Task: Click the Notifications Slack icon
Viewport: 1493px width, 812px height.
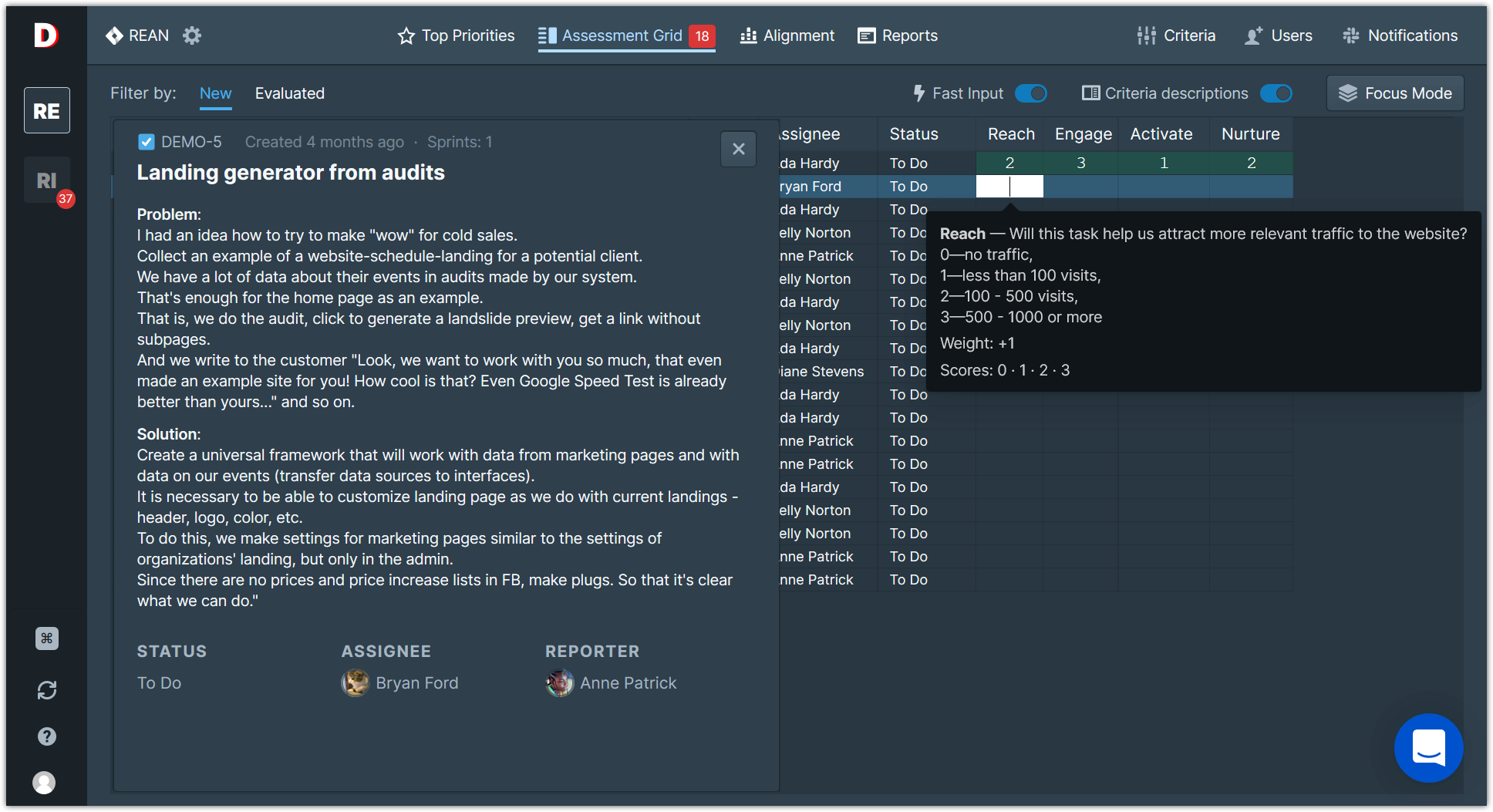Action: point(1351,36)
